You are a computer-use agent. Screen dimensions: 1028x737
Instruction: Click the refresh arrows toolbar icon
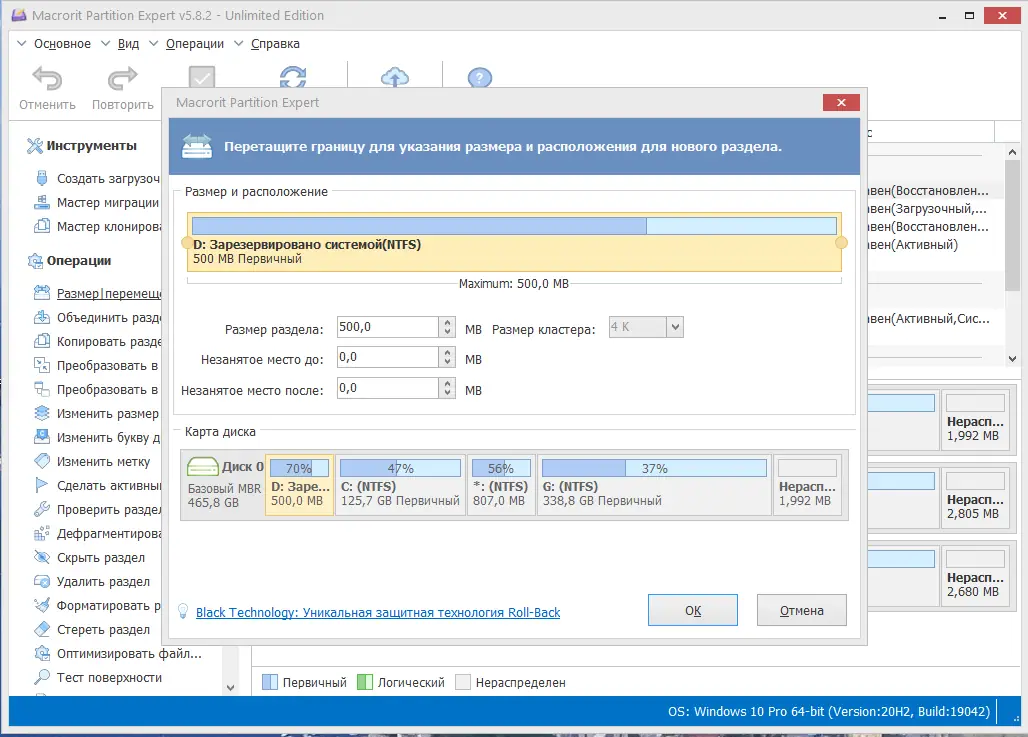pos(293,76)
